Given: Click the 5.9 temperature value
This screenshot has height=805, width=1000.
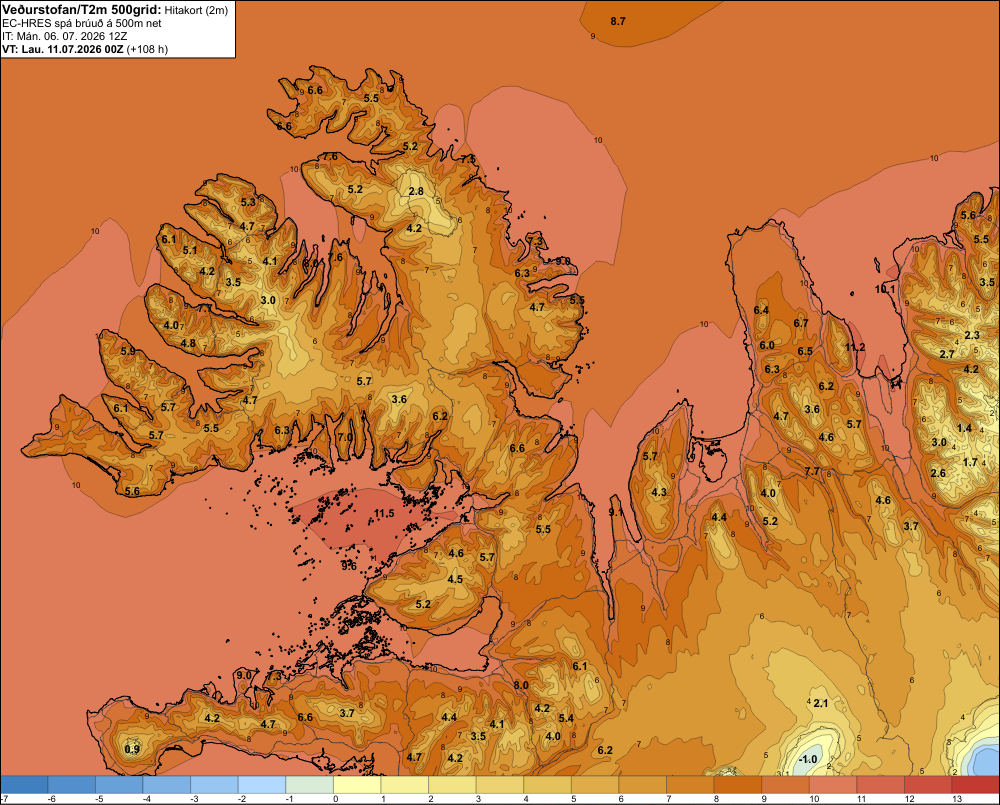Looking at the screenshot, I should [128, 351].
